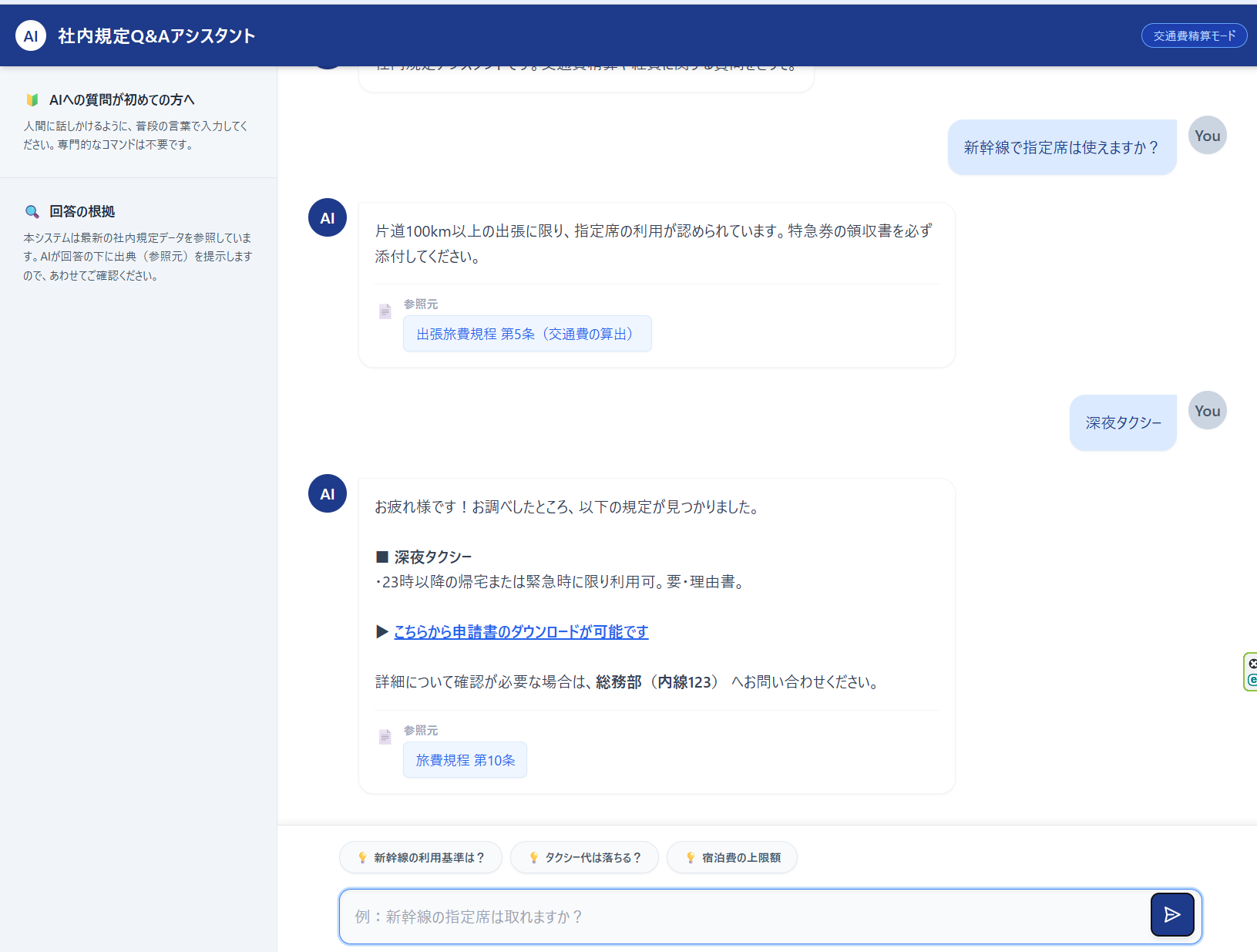Click the document icon beside 出張旅費規程 第5条 reference
This screenshot has height=952, width=1257.
[385, 311]
